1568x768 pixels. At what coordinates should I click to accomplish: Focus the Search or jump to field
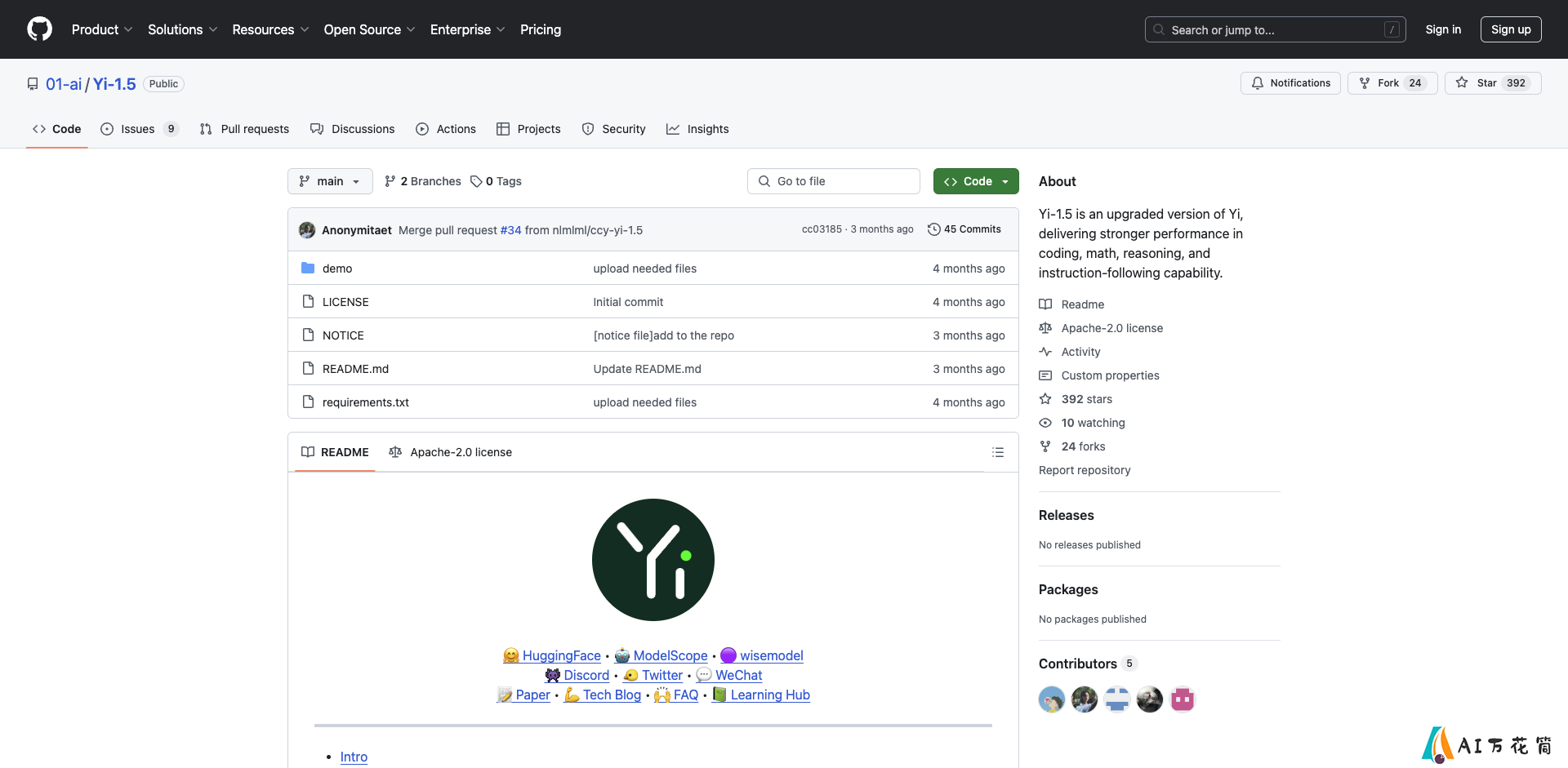click(x=1276, y=29)
